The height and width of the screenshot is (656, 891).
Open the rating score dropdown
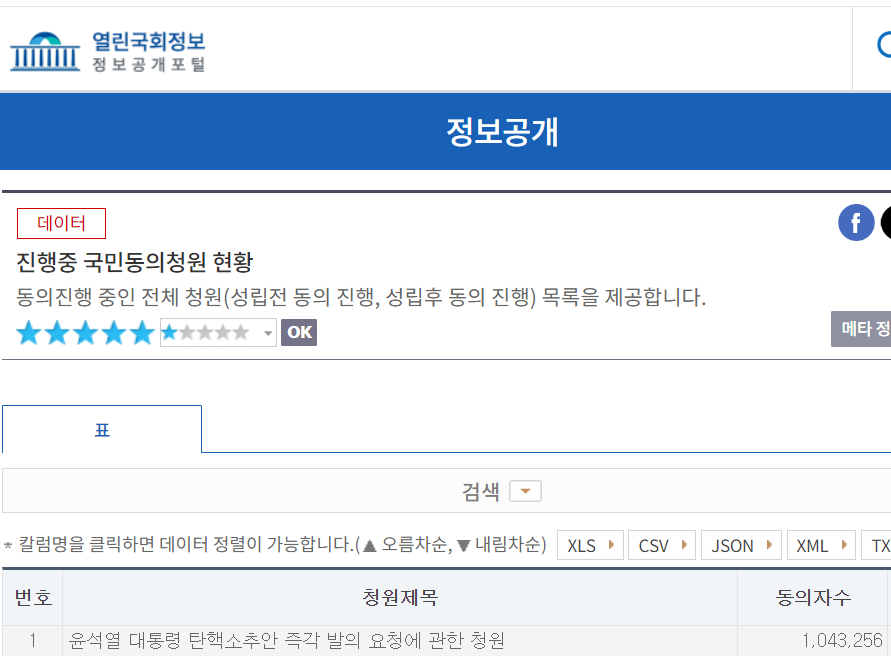pyautogui.click(x=266, y=332)
